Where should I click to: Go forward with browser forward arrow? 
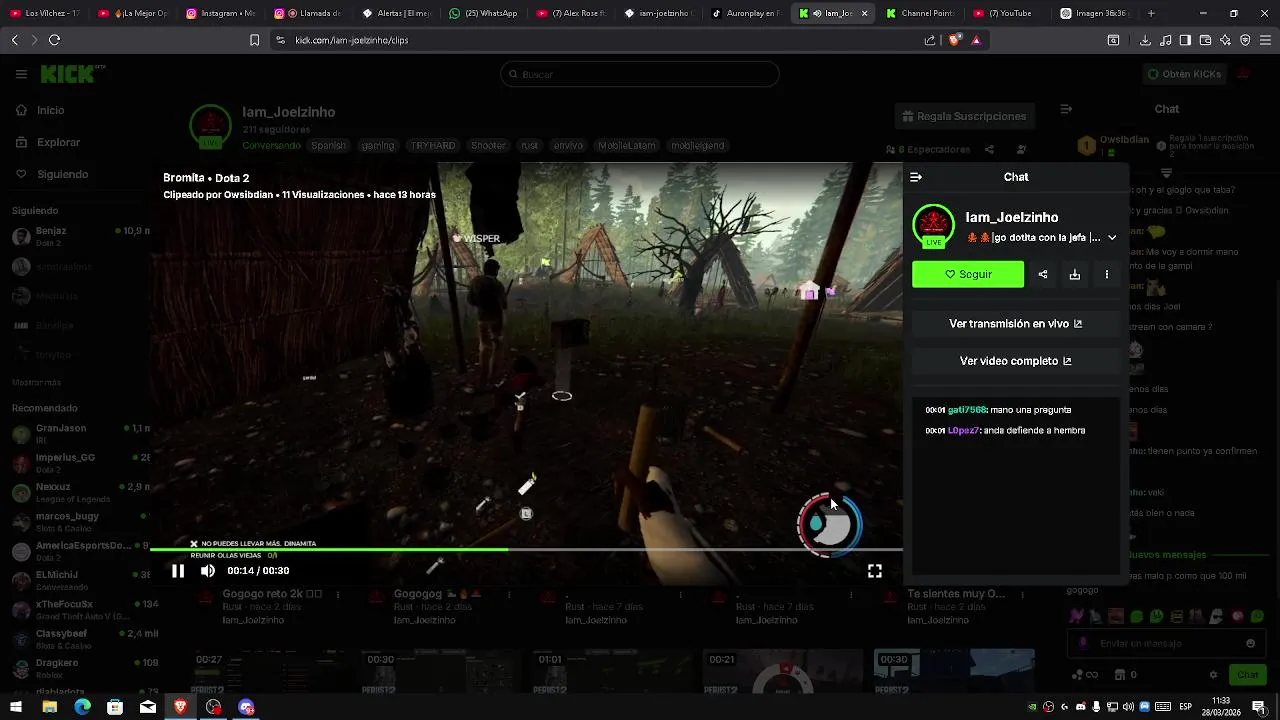click(x=34, y=40)
